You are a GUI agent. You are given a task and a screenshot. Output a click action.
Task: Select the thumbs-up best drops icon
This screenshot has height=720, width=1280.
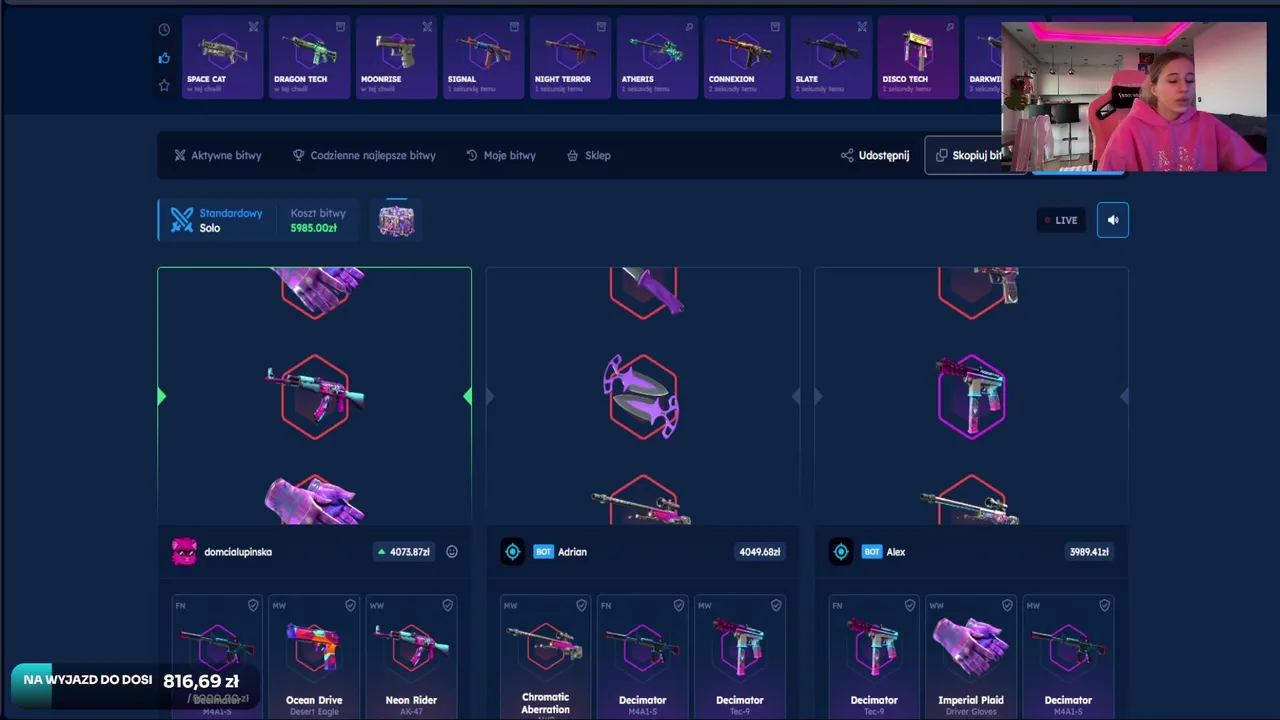pos(164,58)
